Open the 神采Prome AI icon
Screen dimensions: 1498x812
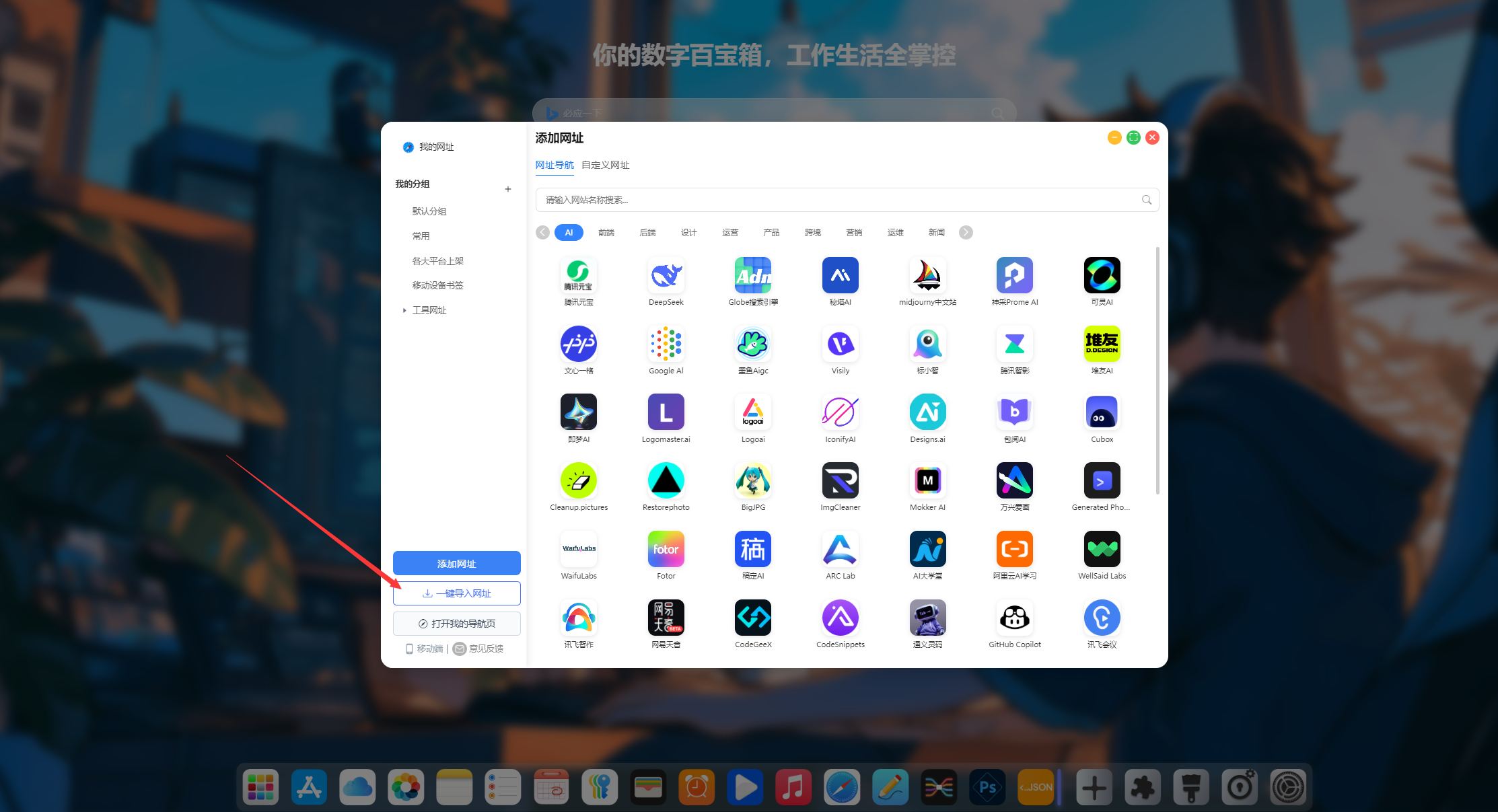(1014, 275)
